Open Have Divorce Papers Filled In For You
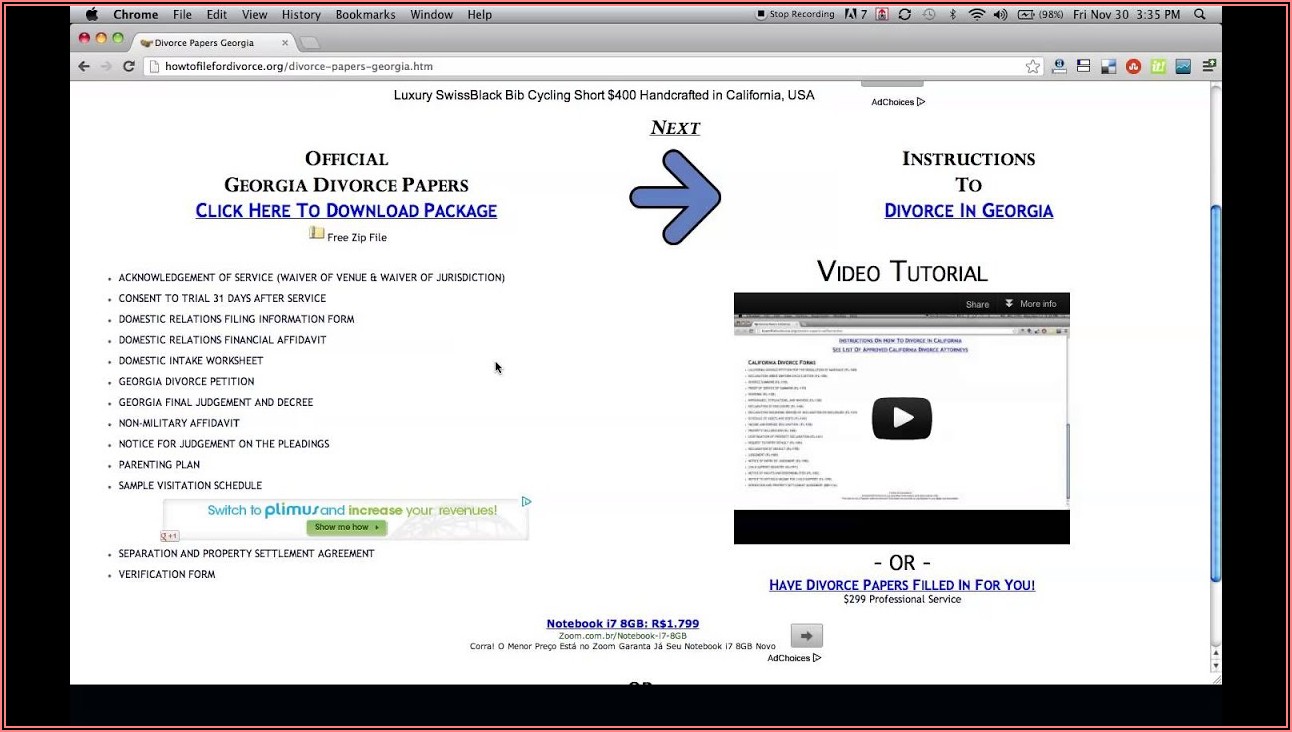The height and width of the screenshot is (732, 1292). [x=902, y=585]
